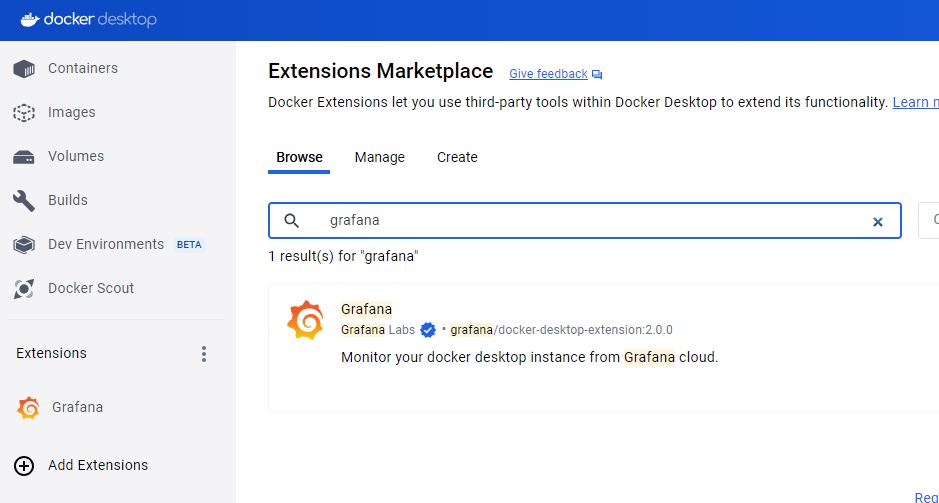939x503 pixels.
Task: Follow the Learn more link
Action: 916,102
